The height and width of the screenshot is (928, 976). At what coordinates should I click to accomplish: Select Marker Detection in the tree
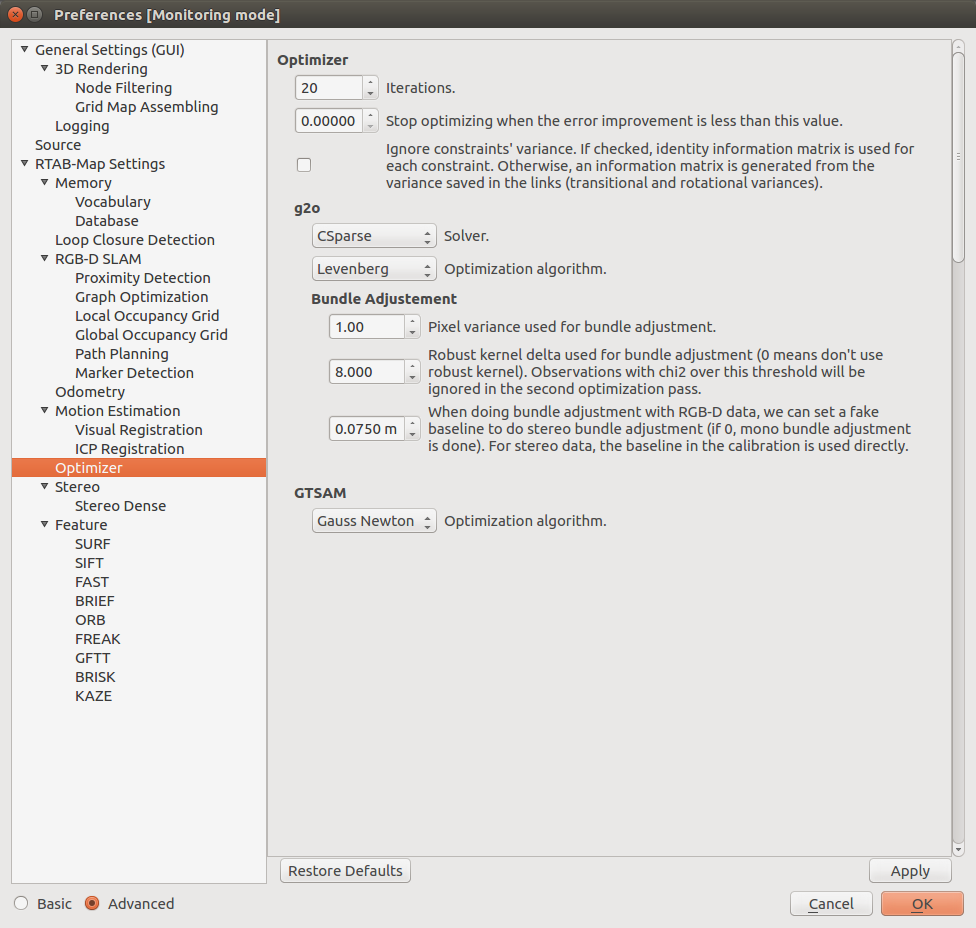coord(134,373)
